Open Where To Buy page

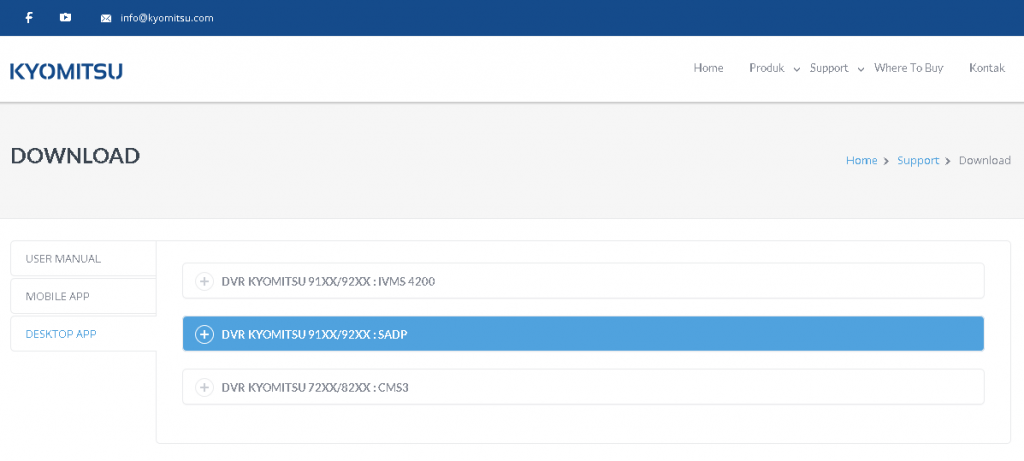(908, 68)
